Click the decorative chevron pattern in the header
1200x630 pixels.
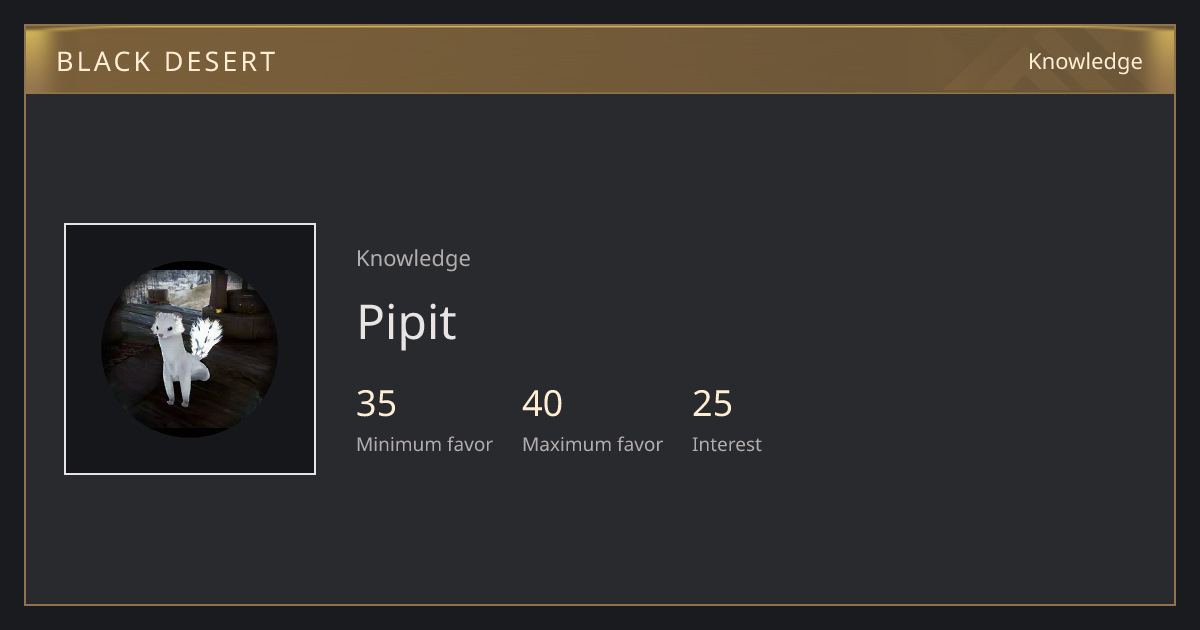pyautogui.click(x=1060, y=60)
